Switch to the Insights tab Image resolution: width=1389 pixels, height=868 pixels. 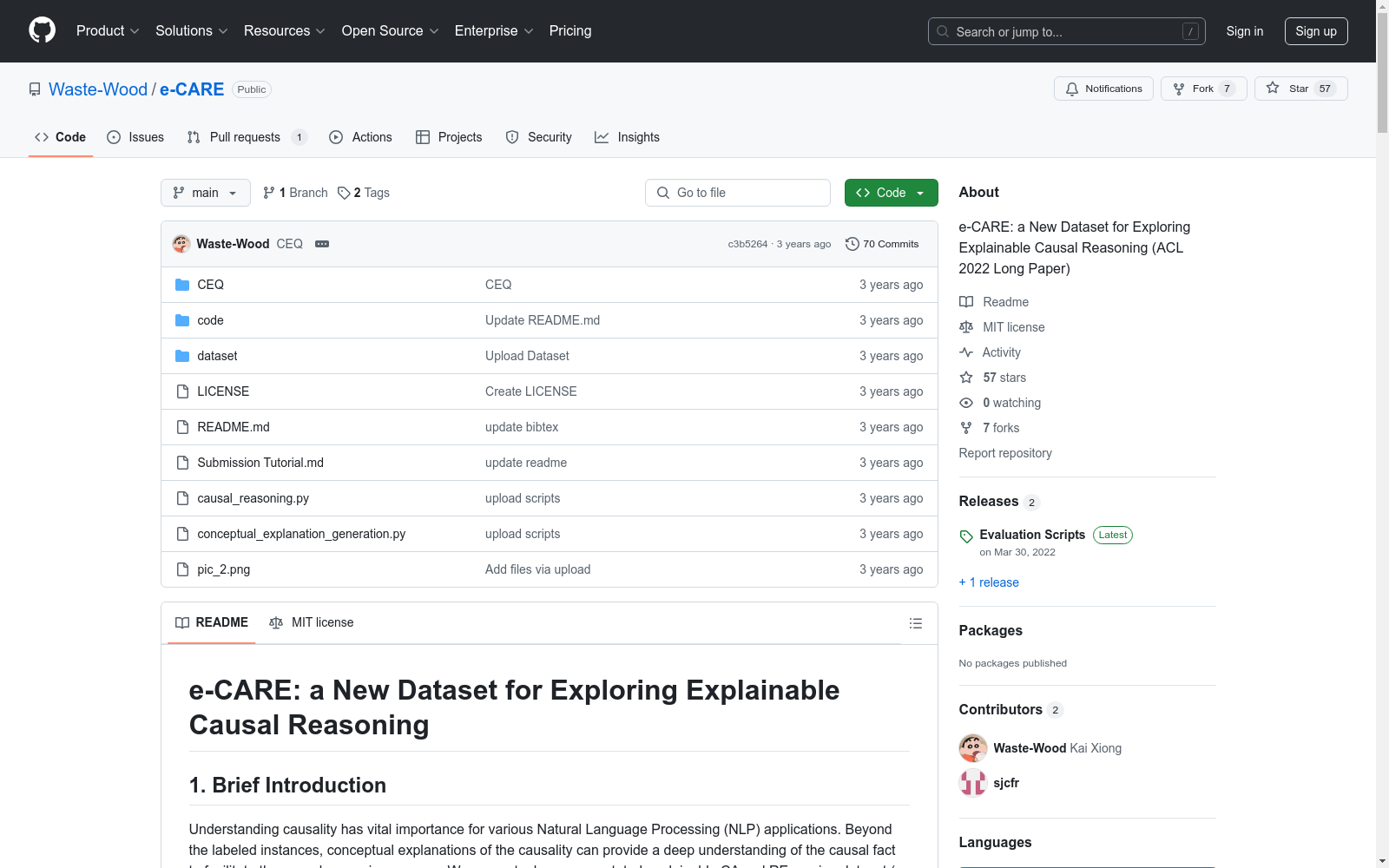coord(627,137)
